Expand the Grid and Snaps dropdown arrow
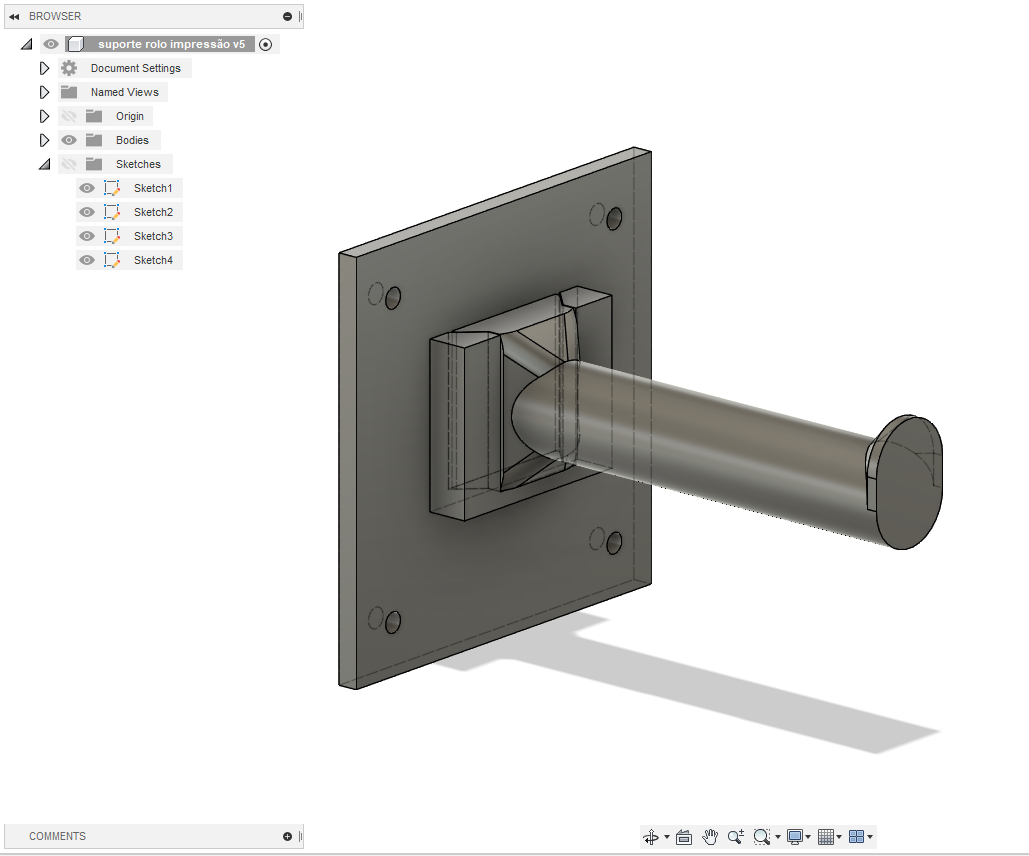 coord(839,837)
